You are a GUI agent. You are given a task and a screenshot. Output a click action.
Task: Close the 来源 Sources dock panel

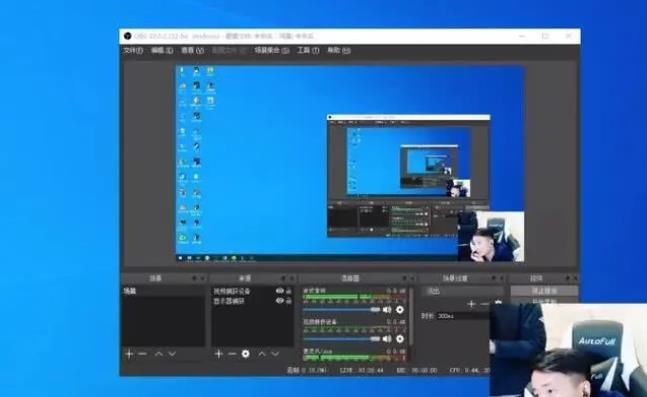(292, 279)
